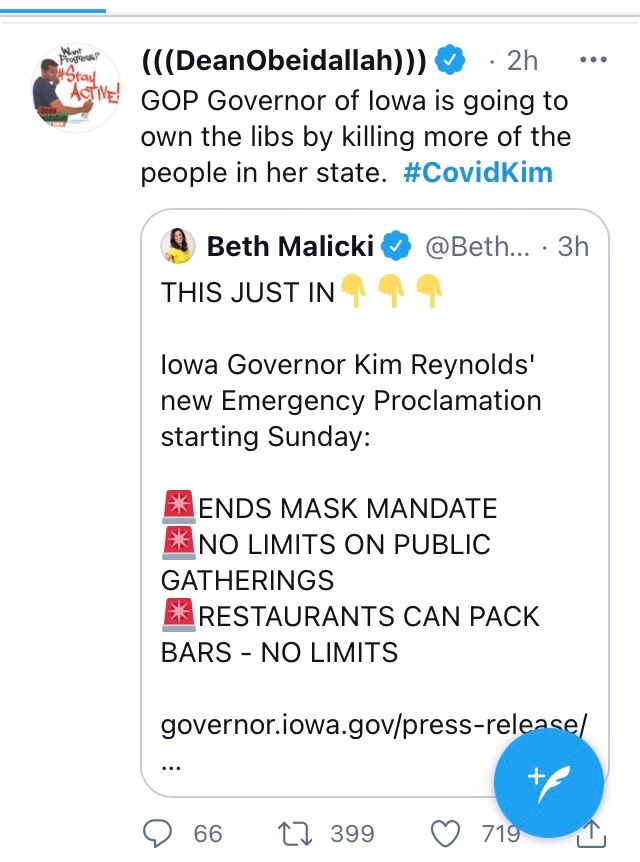Open Beth Malicki's small avatar
Viewport: 640px width, 862px height.
tap(177, 246)
